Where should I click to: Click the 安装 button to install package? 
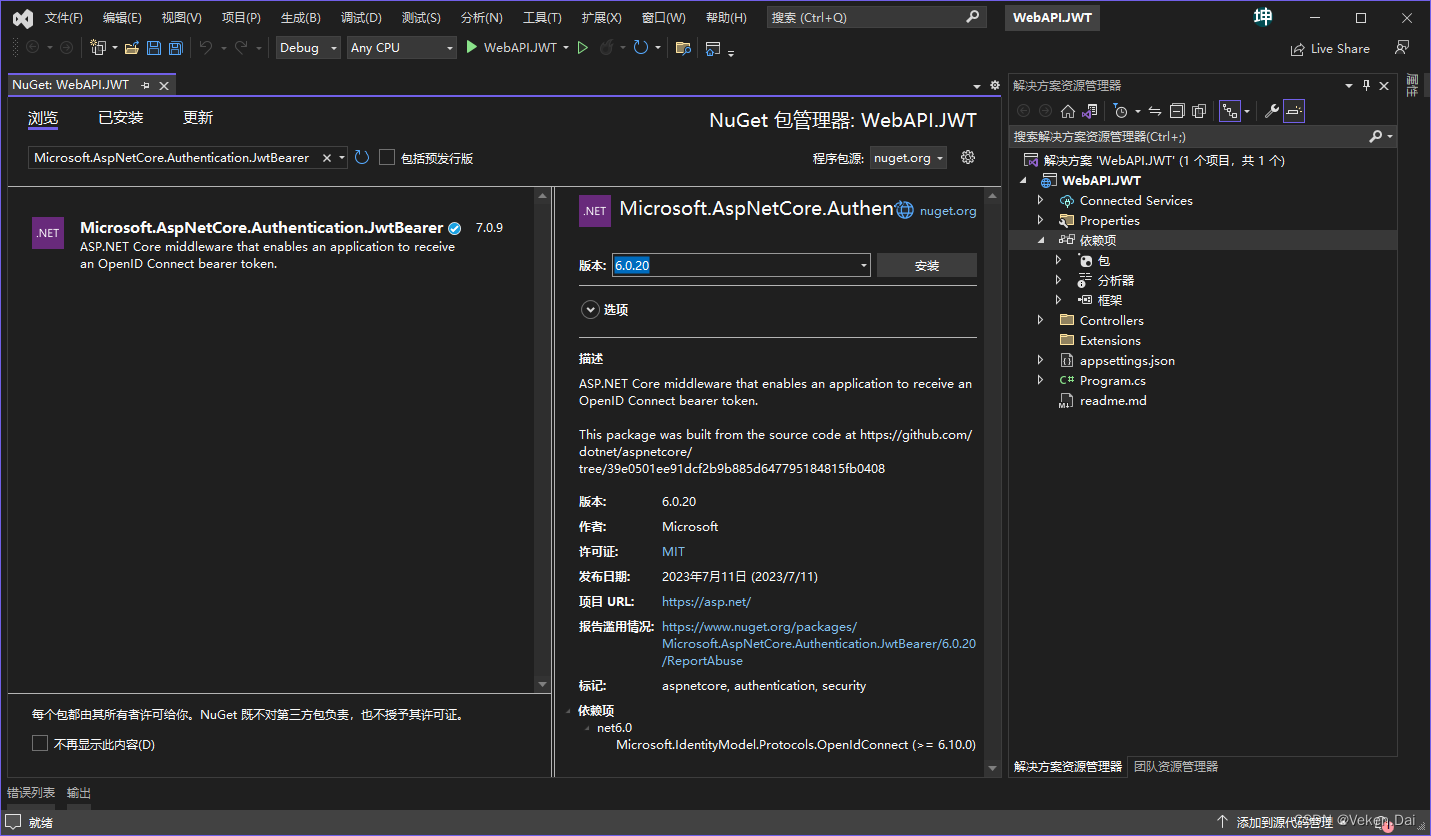926,264
